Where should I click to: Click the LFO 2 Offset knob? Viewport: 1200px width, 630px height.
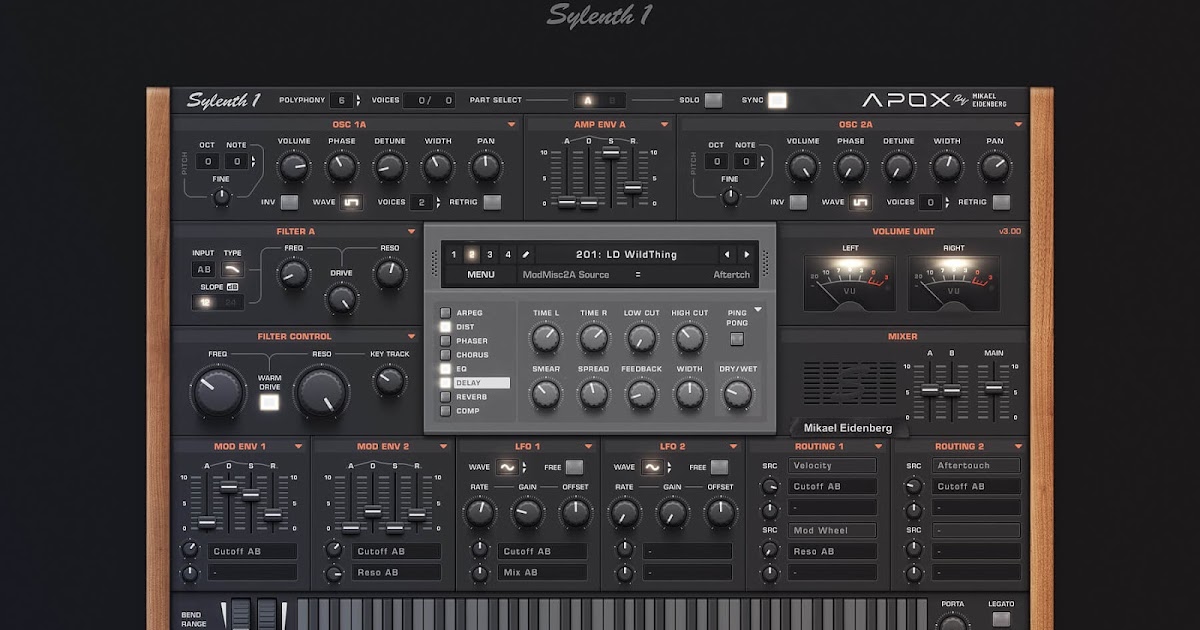[720, 514]
